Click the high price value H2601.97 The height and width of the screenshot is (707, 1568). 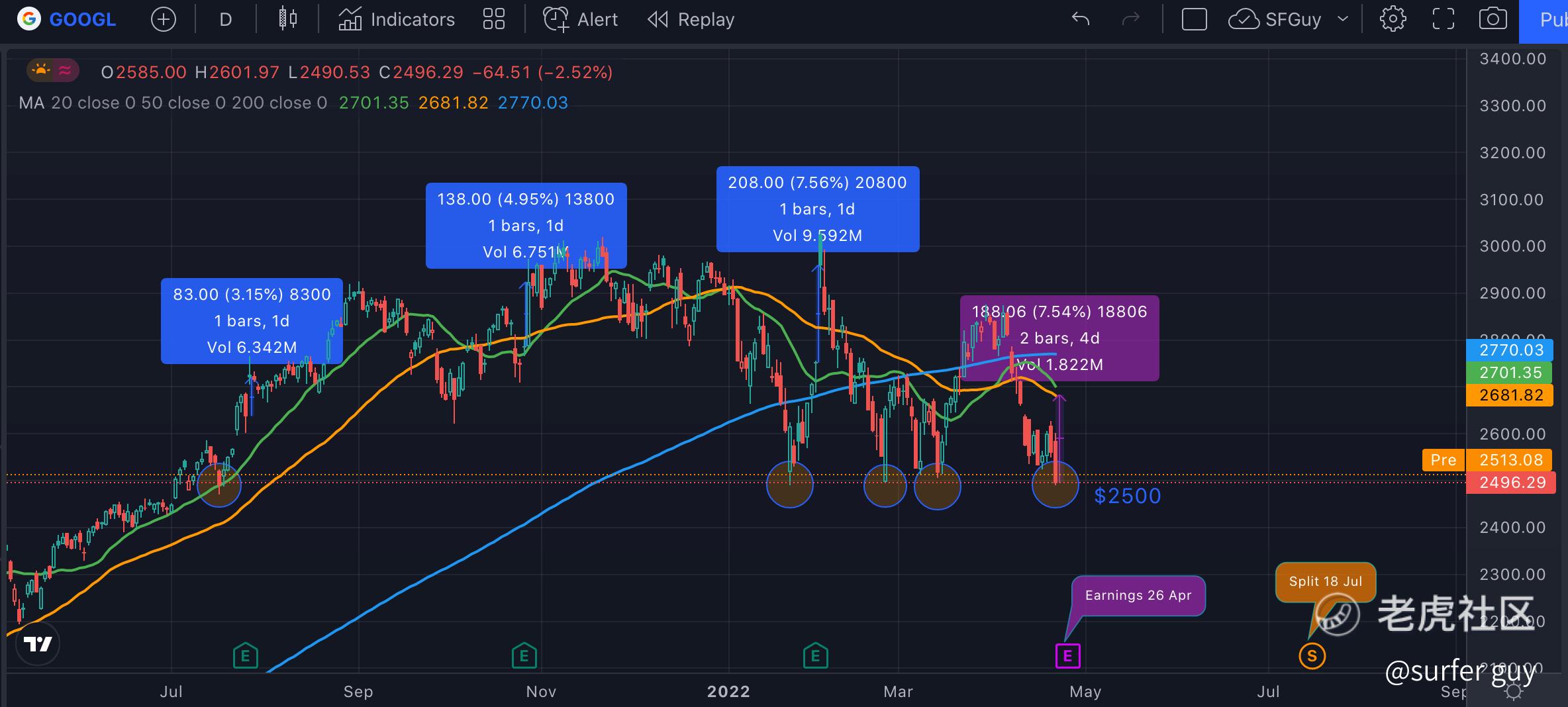click(237, 72)
